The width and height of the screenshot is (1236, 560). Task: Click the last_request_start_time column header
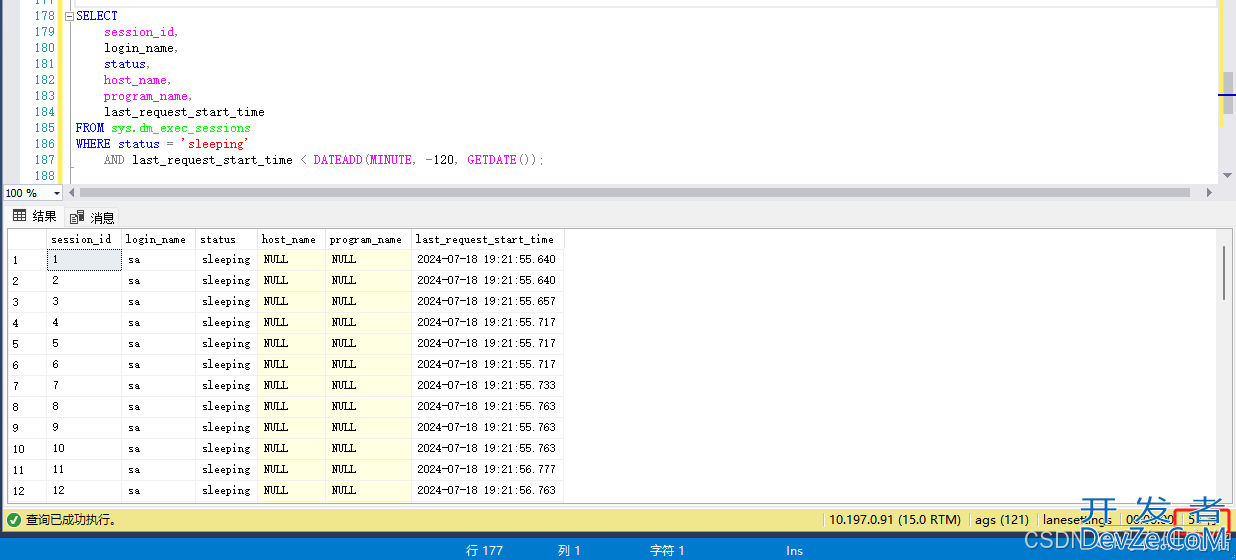(x=486, y=239)
